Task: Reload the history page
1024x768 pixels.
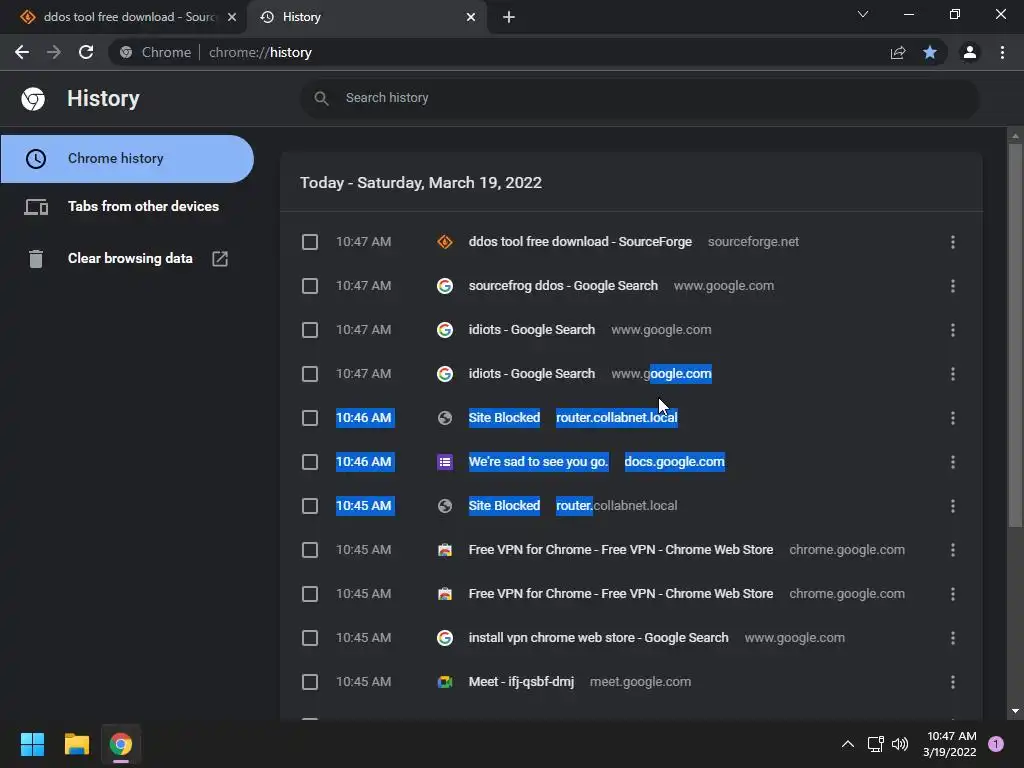Action: 86,52
